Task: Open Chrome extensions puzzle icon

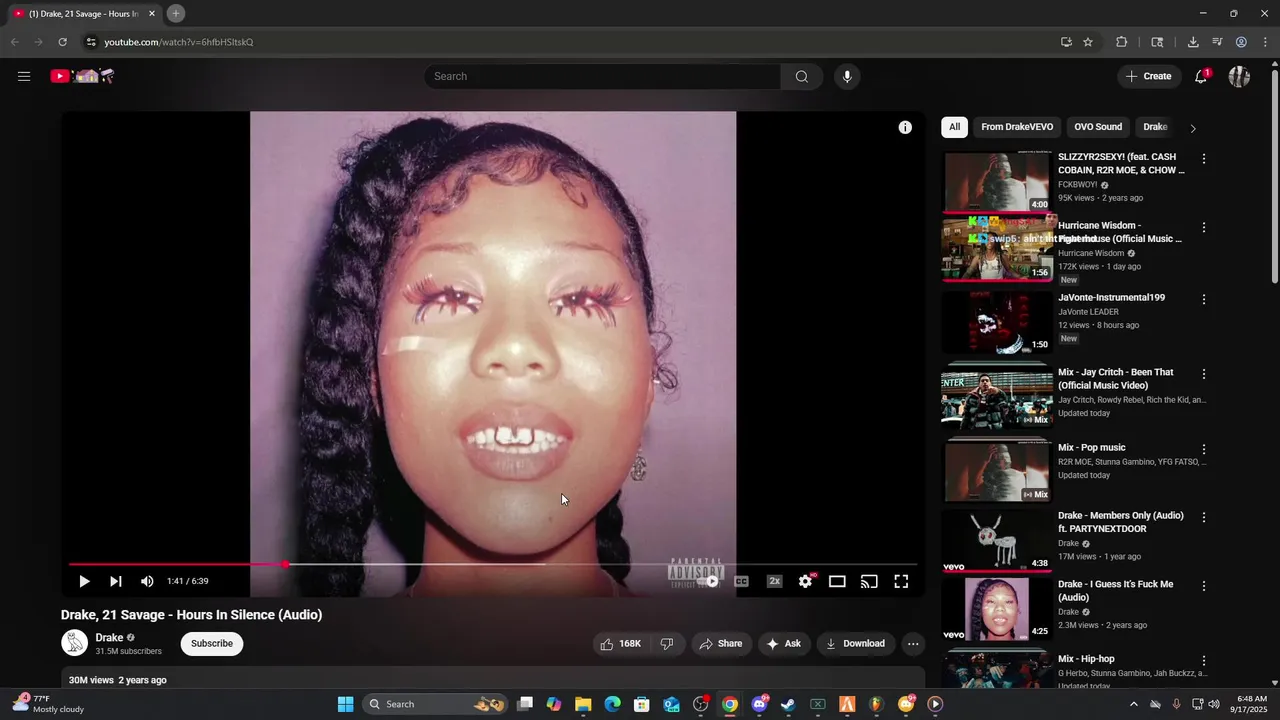Action: click(x=1121, y=42)
